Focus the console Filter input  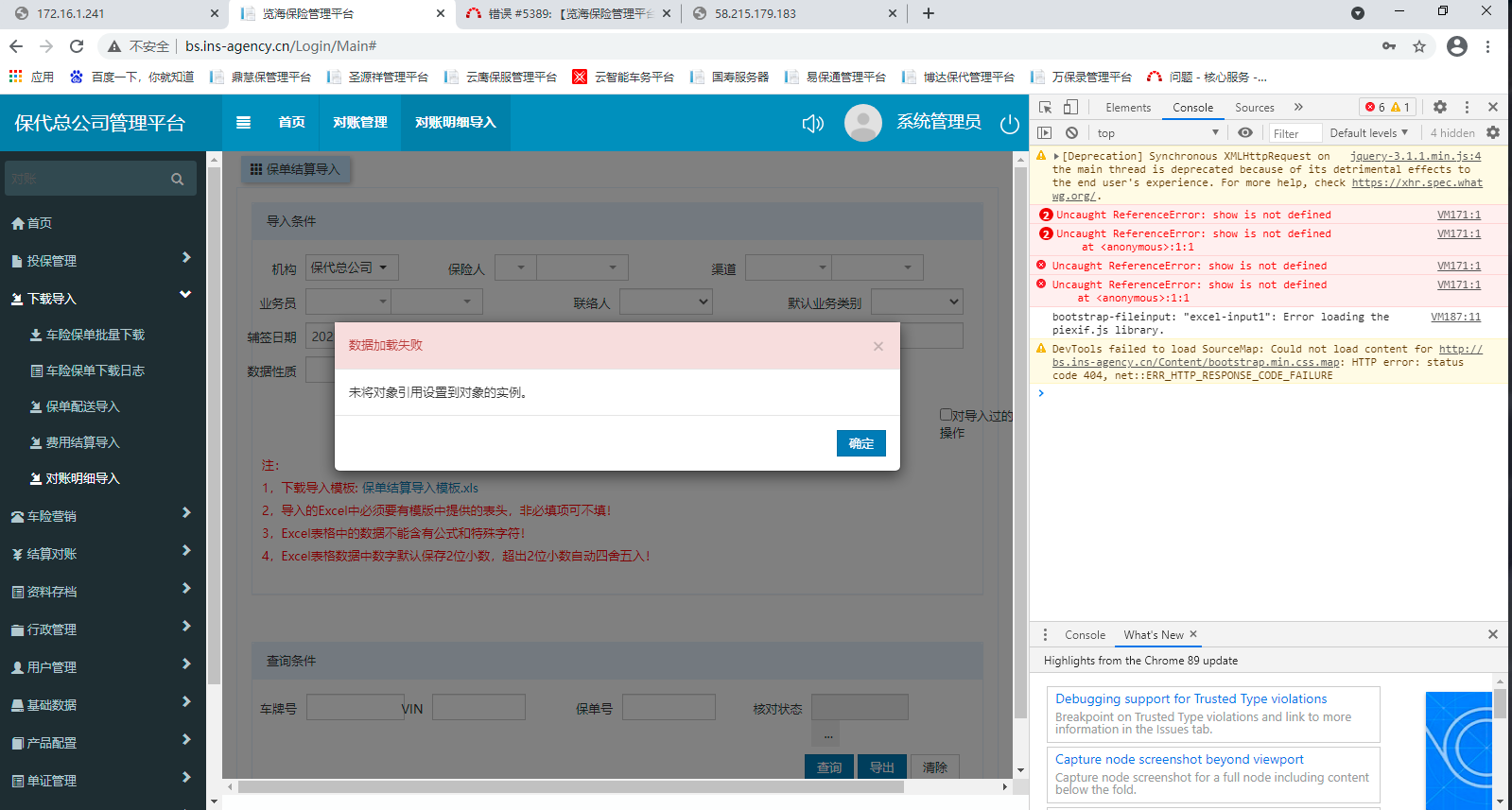tap(1295, 133)
